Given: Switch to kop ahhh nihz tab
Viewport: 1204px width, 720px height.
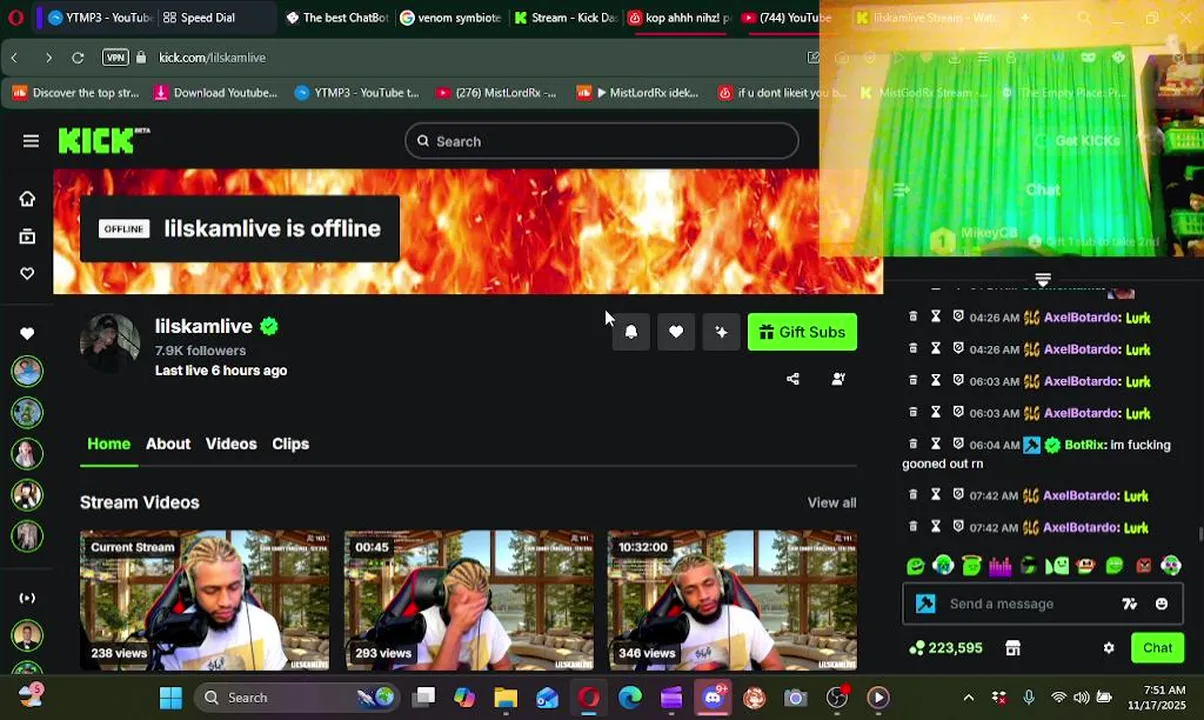Looking at the screenshot, I should pos(680,17).
